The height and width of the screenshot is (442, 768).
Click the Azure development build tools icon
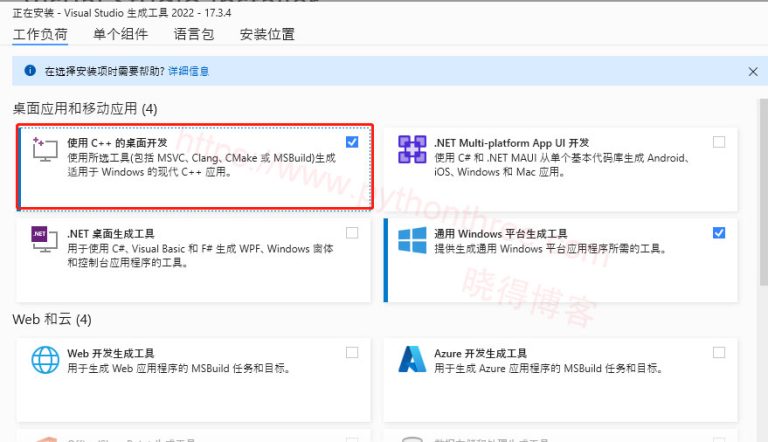click(413, 359)
